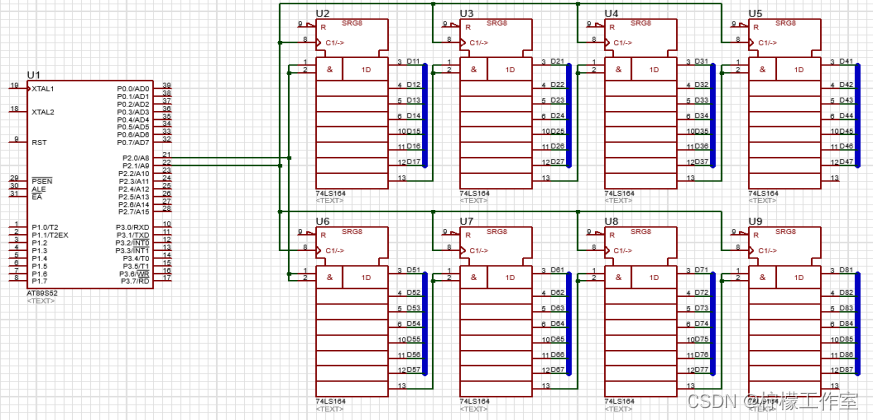
Task: Click the D17 net label
Action: [413, 162]
